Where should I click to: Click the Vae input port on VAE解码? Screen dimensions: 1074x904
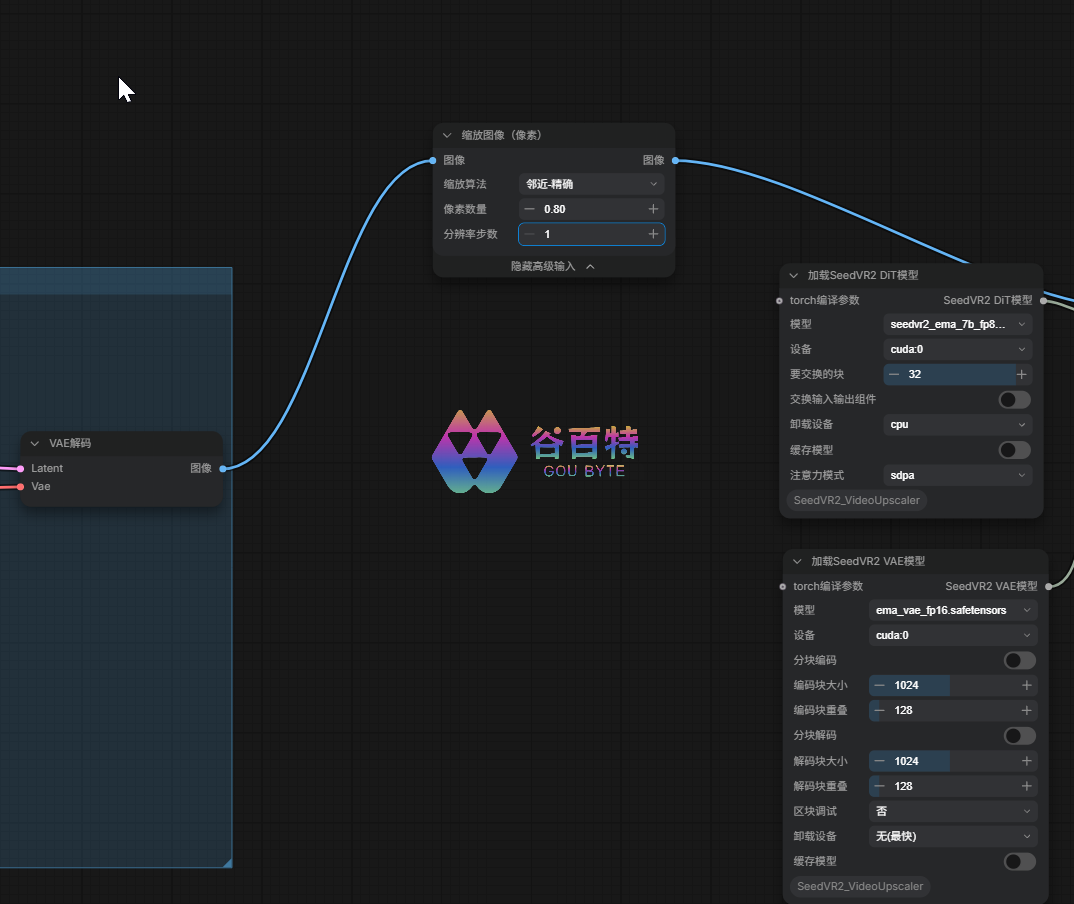pos(21,487)
